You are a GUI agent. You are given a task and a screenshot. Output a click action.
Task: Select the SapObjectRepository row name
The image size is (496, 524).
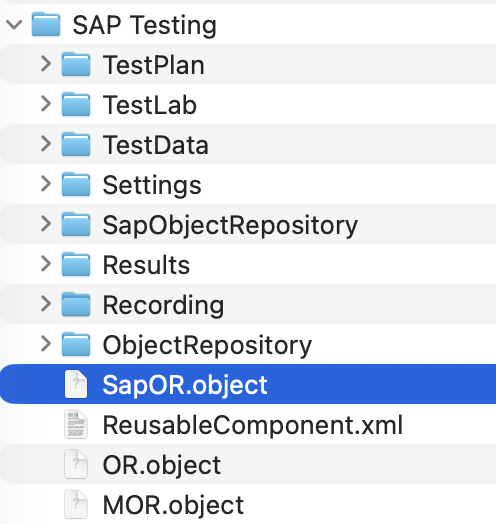click(x=230, y=226)
